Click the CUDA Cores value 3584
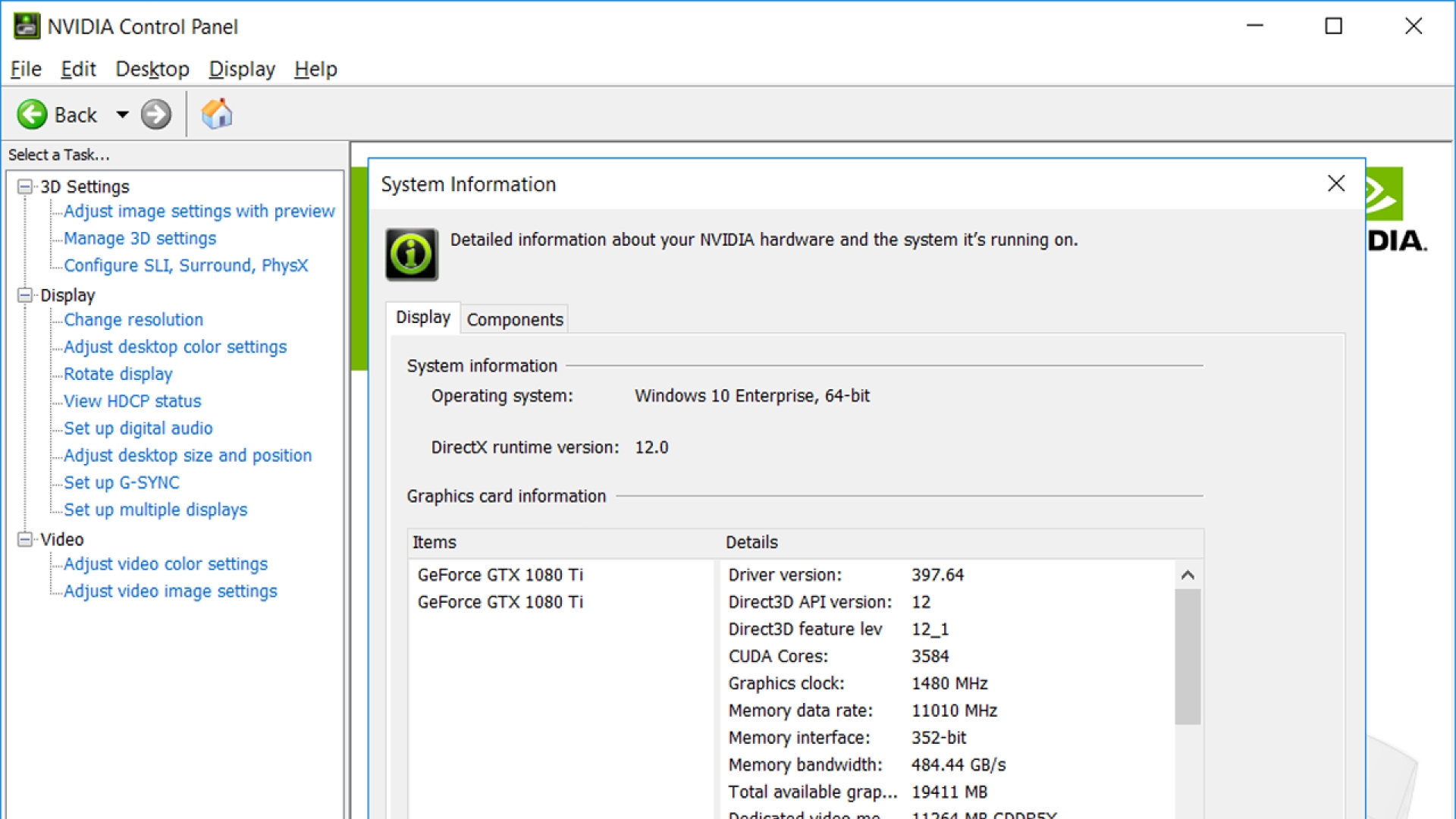Screen dimensions: 1456x819 930,656
